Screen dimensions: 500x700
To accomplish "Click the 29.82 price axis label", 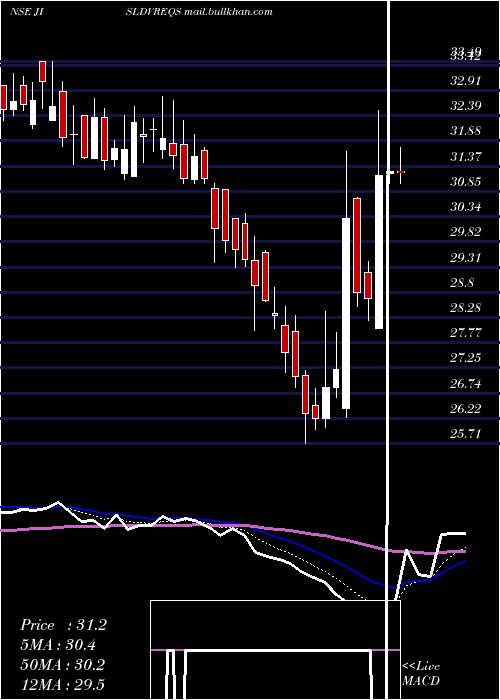I will (466, 232).
